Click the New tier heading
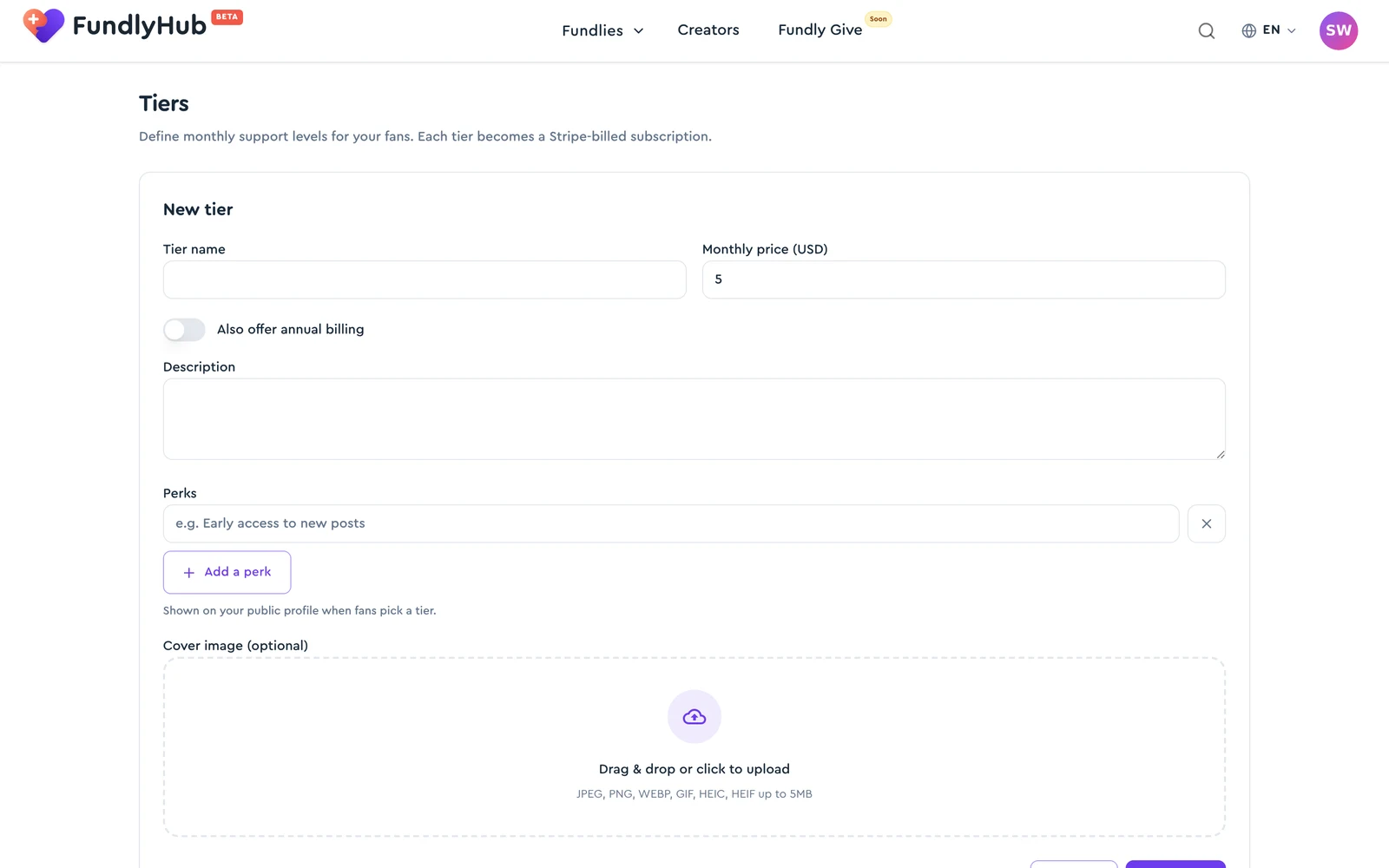1389x868 pixels. click(198, 209)
